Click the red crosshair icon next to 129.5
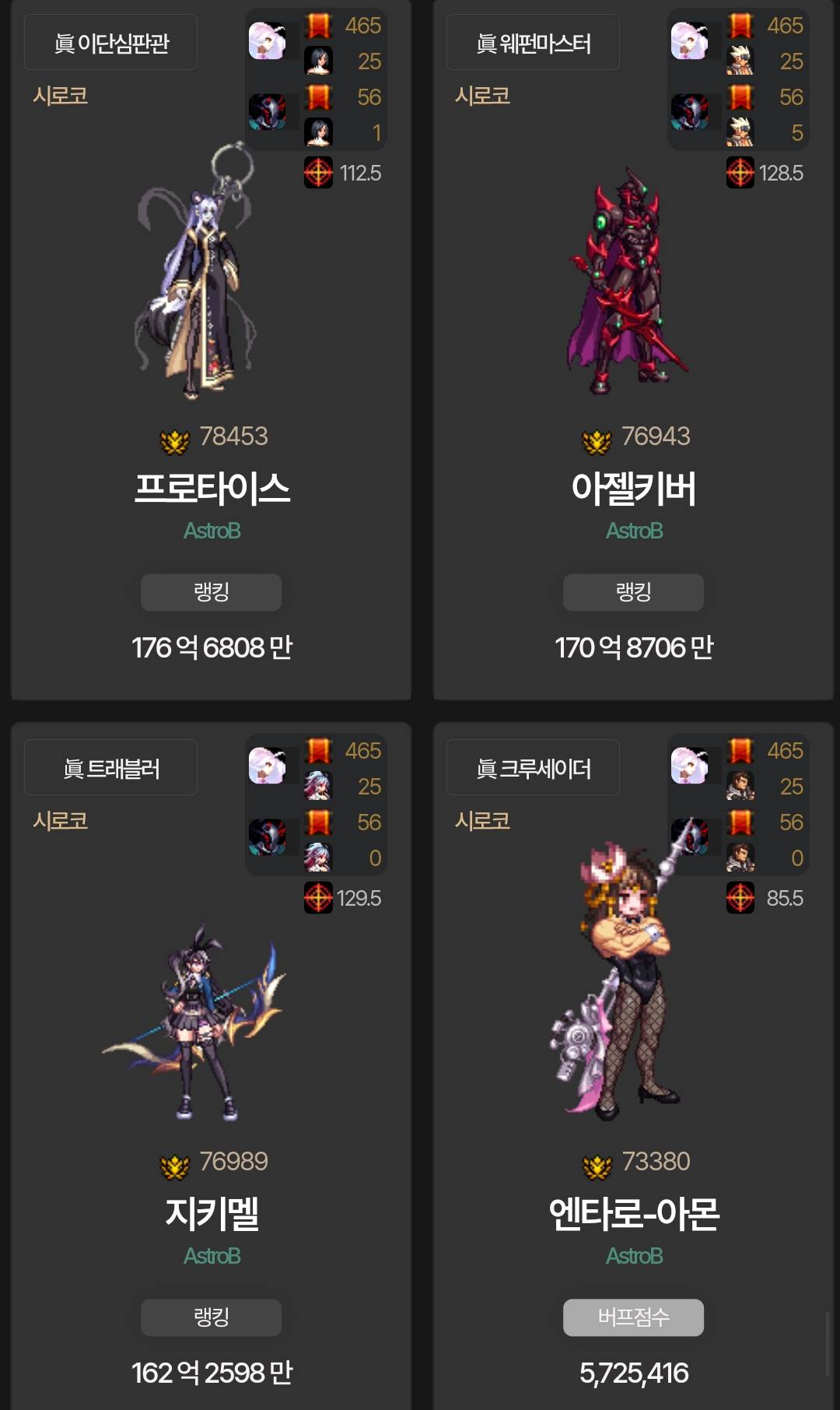 [318, 898]
